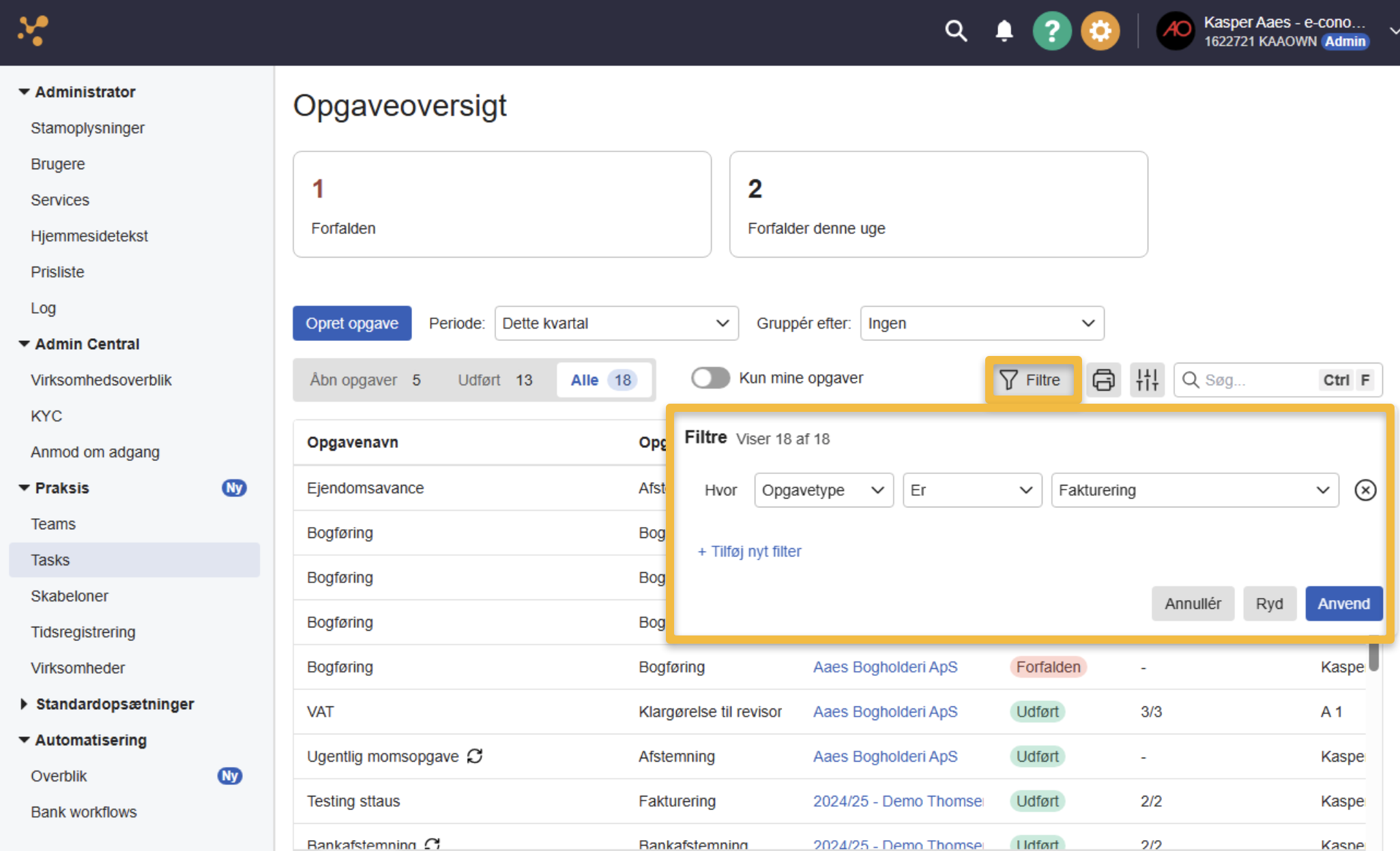The height and width of the screenshot is (851, 1400).
Task: Open the Fakturering value dropdown
Action: [1195, 490]
